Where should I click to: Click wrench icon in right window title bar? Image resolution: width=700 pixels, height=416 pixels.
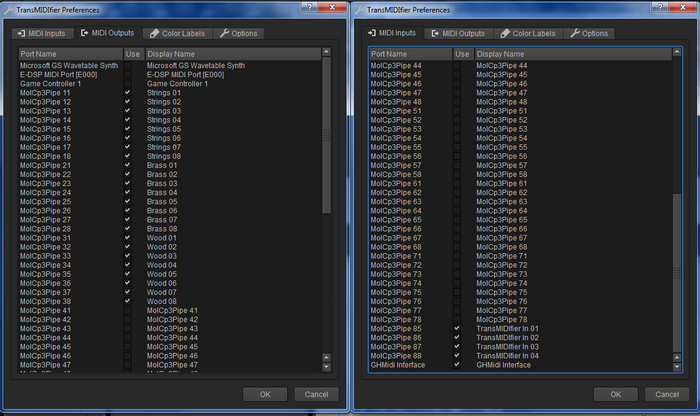359,10
